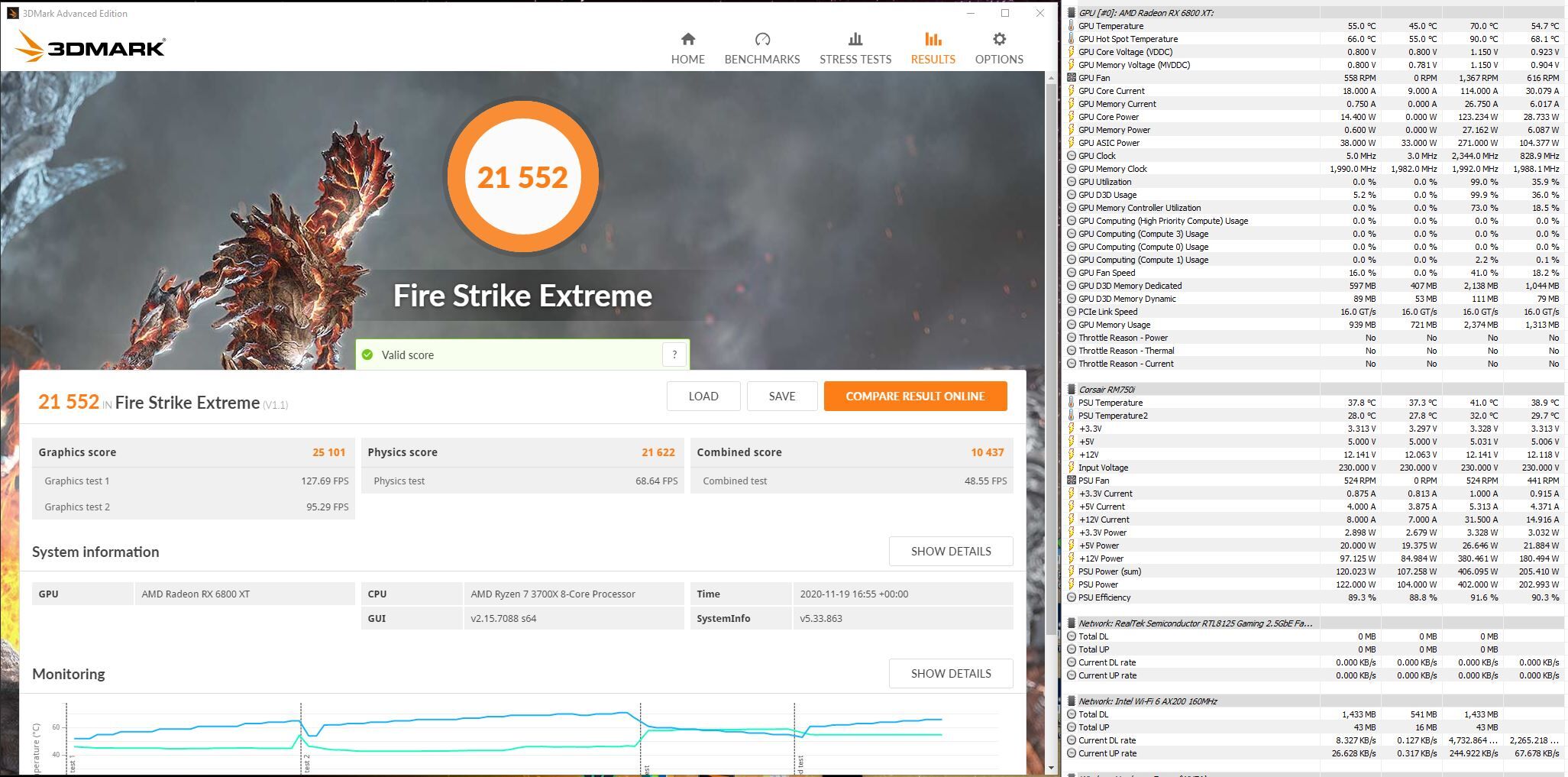Select the GPU ASIC Power icon
1568x777 pixels.
tap(1072, 143)
